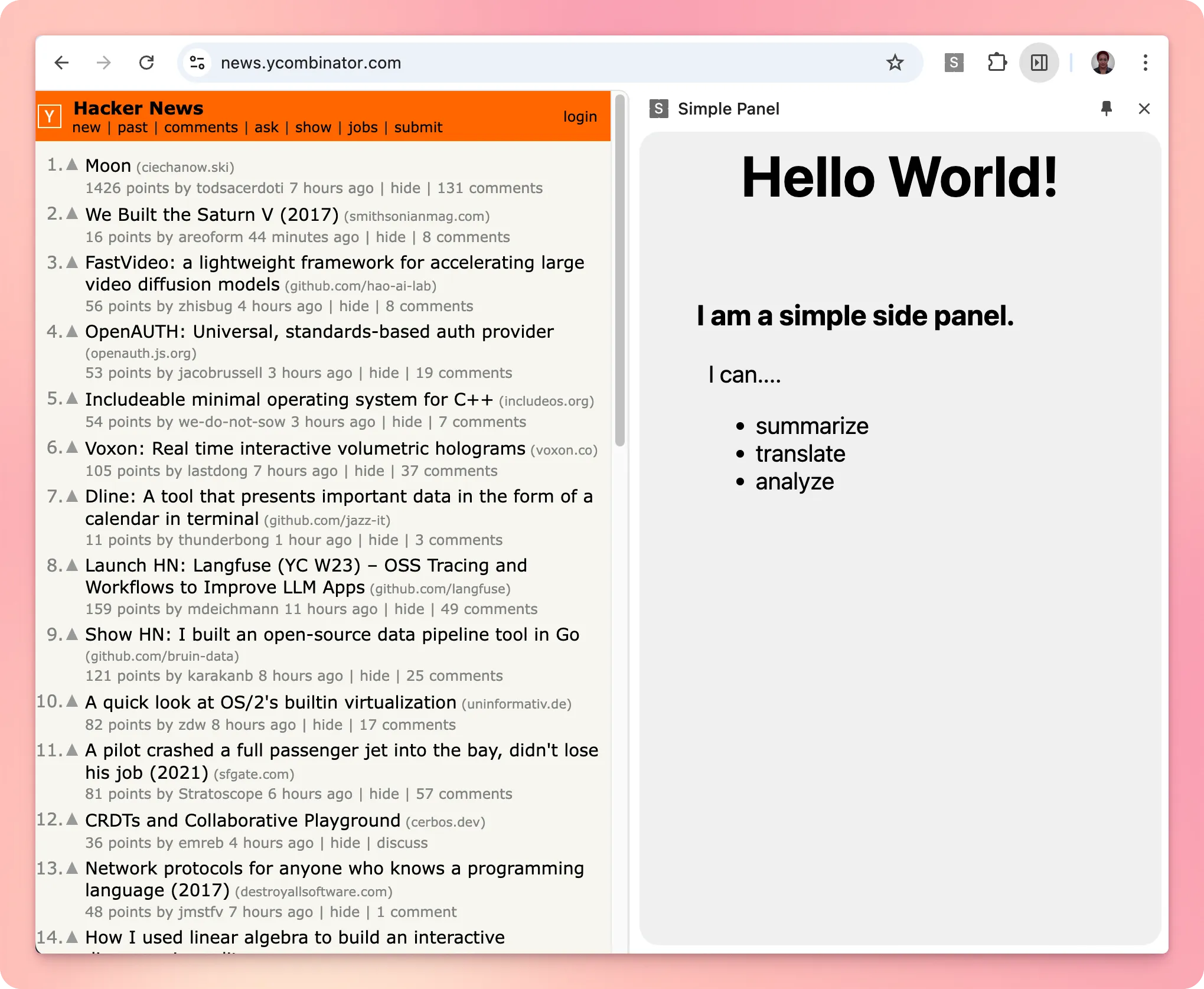Click the S extension icon in the toolbar
This screenshot has height=989, width=1204.
pos(954,63)
